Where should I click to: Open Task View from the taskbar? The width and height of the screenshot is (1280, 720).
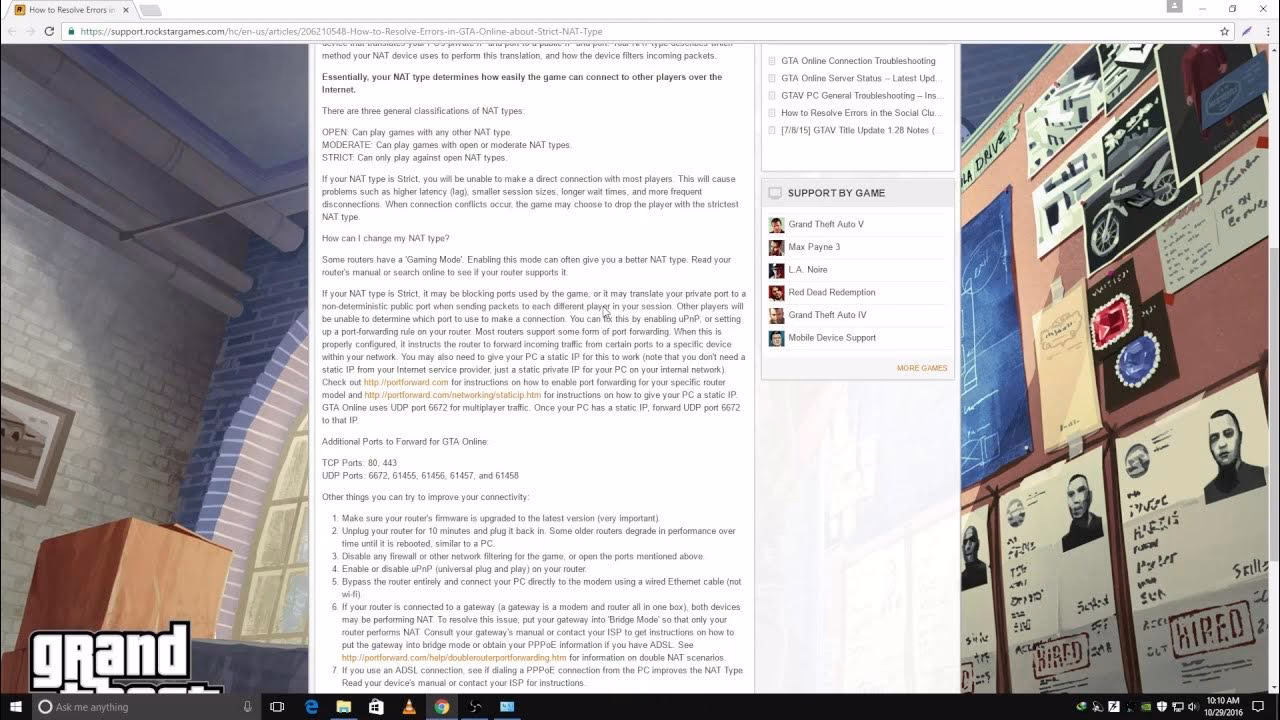coord(277,707)
